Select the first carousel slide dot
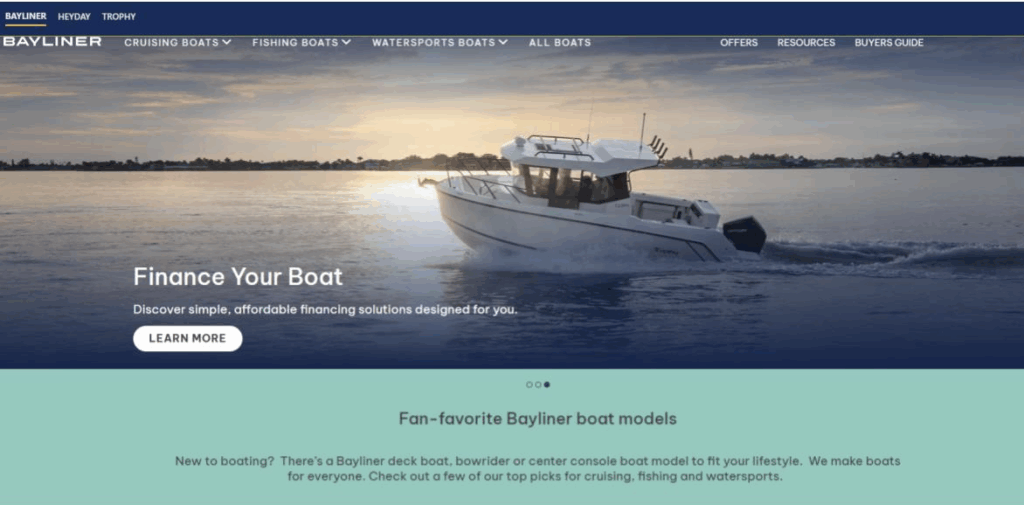This screenshot has width=1024, height=505. coord(529,385)
